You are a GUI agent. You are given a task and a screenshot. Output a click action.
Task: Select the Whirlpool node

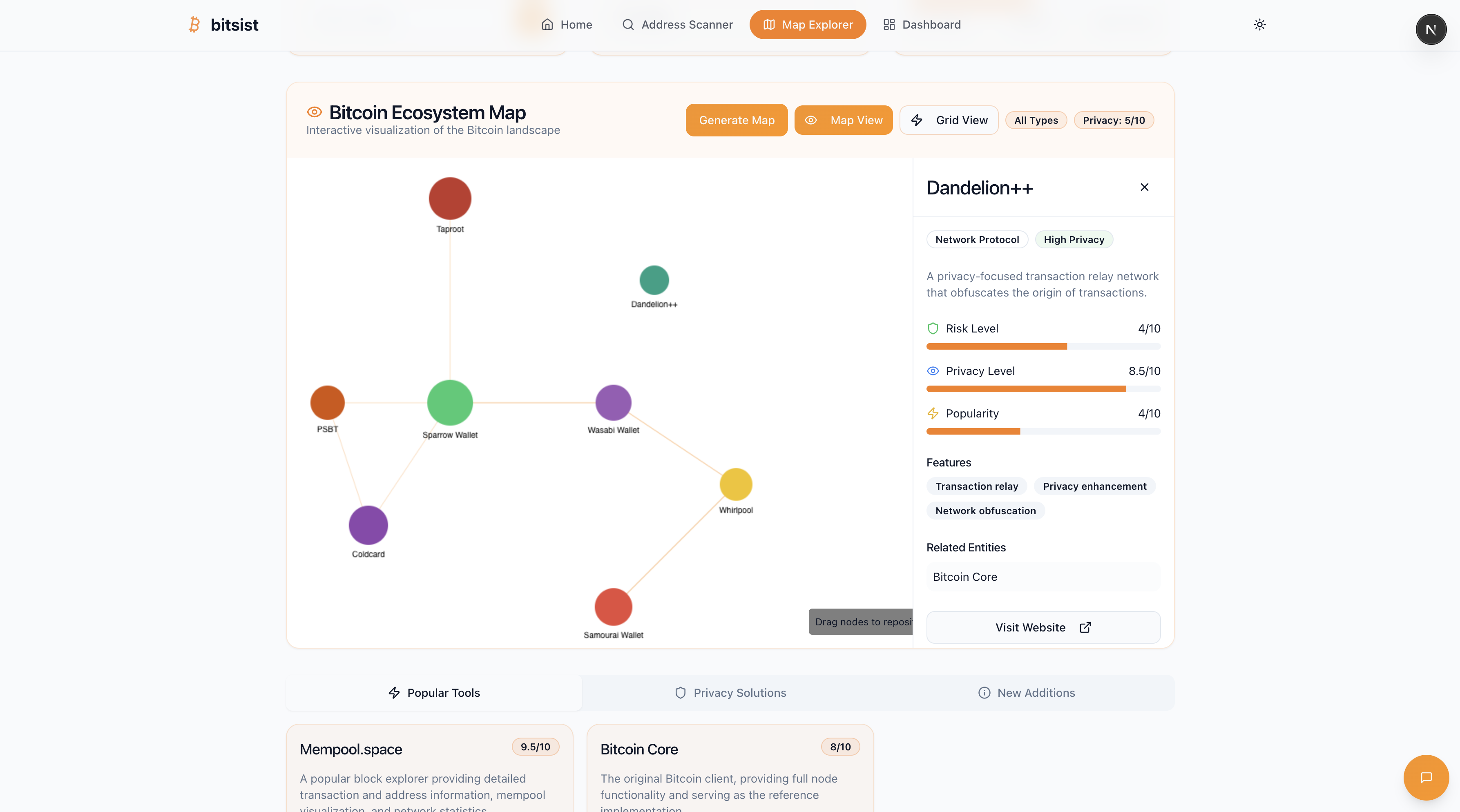(736, 484)
